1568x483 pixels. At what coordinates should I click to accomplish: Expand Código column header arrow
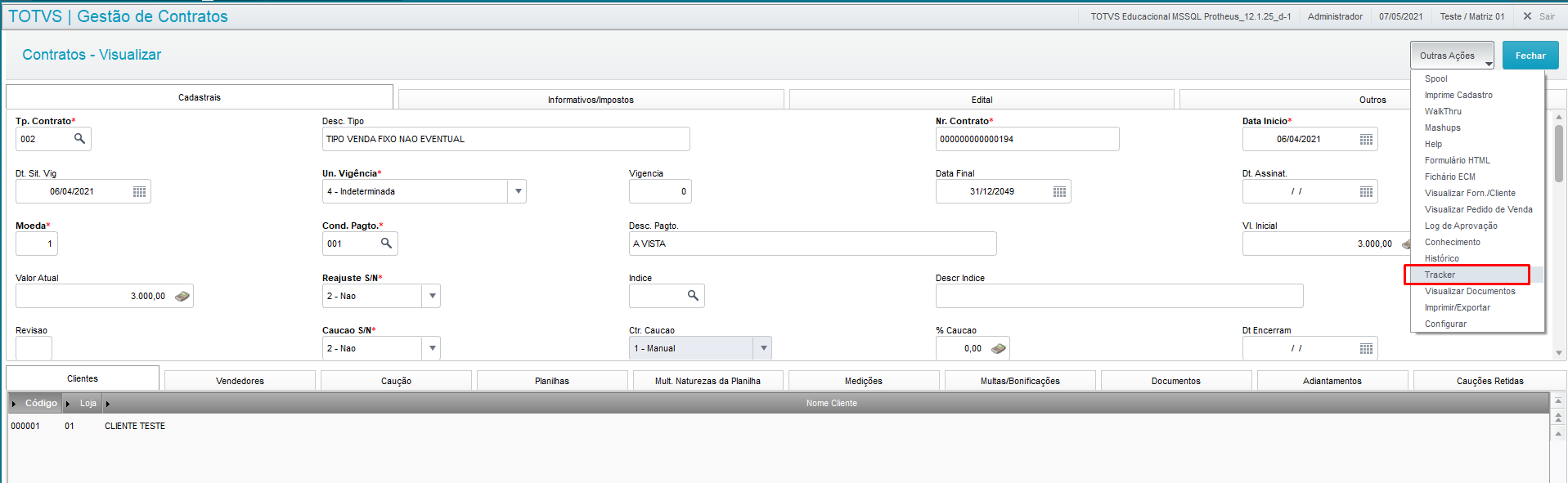pos(14,404)
